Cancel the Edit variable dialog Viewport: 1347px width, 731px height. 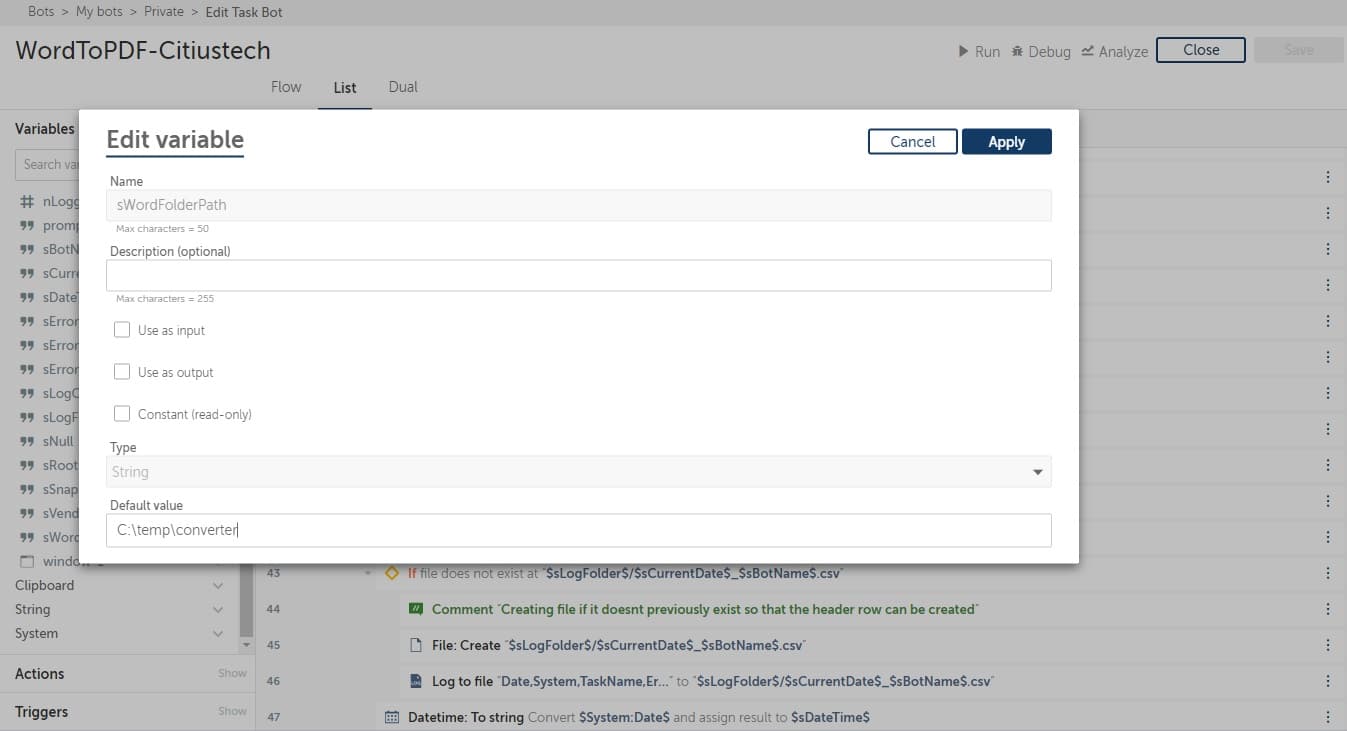point(913,142)
